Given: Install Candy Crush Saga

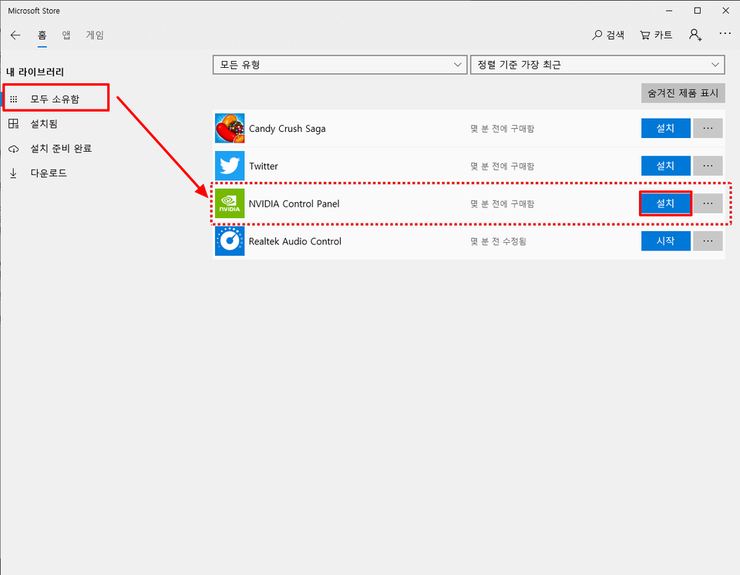Looking at the screenshot, I should 665,128.
